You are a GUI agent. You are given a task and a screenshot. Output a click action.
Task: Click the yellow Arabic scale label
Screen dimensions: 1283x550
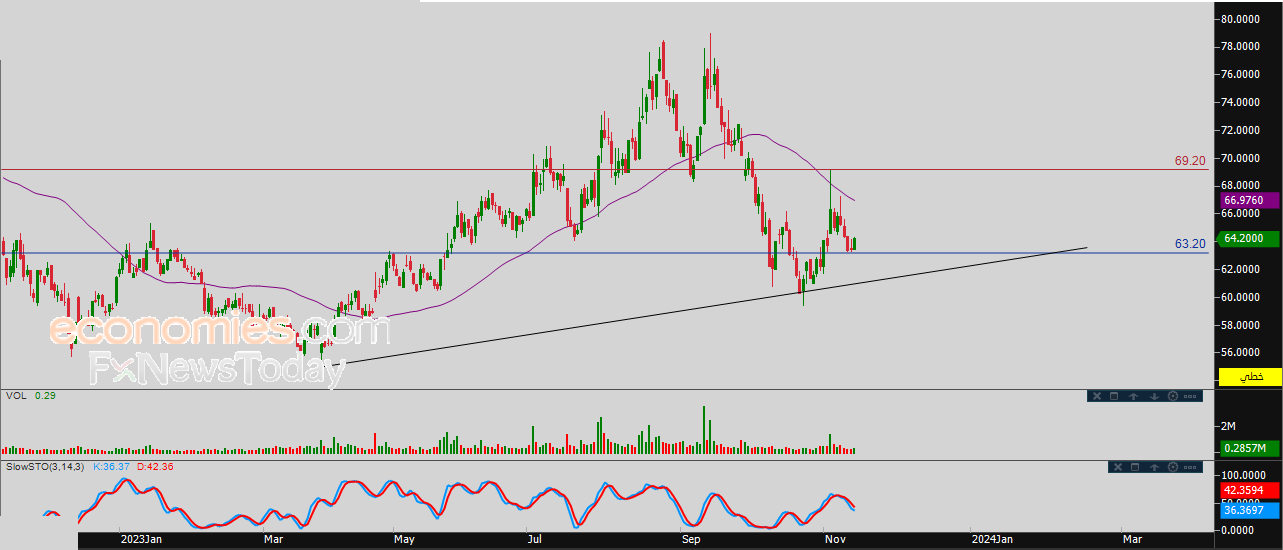1249,377
